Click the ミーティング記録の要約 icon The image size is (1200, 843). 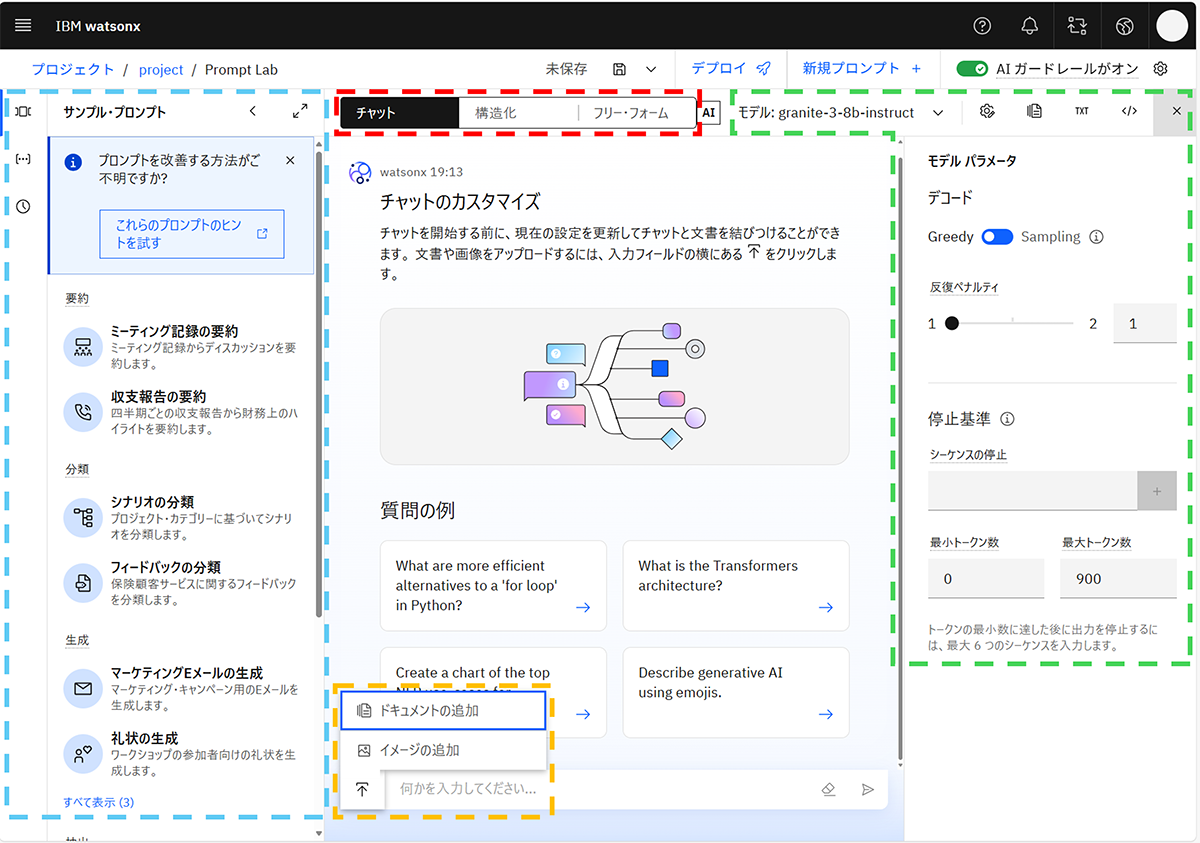[x=83, y=346]
